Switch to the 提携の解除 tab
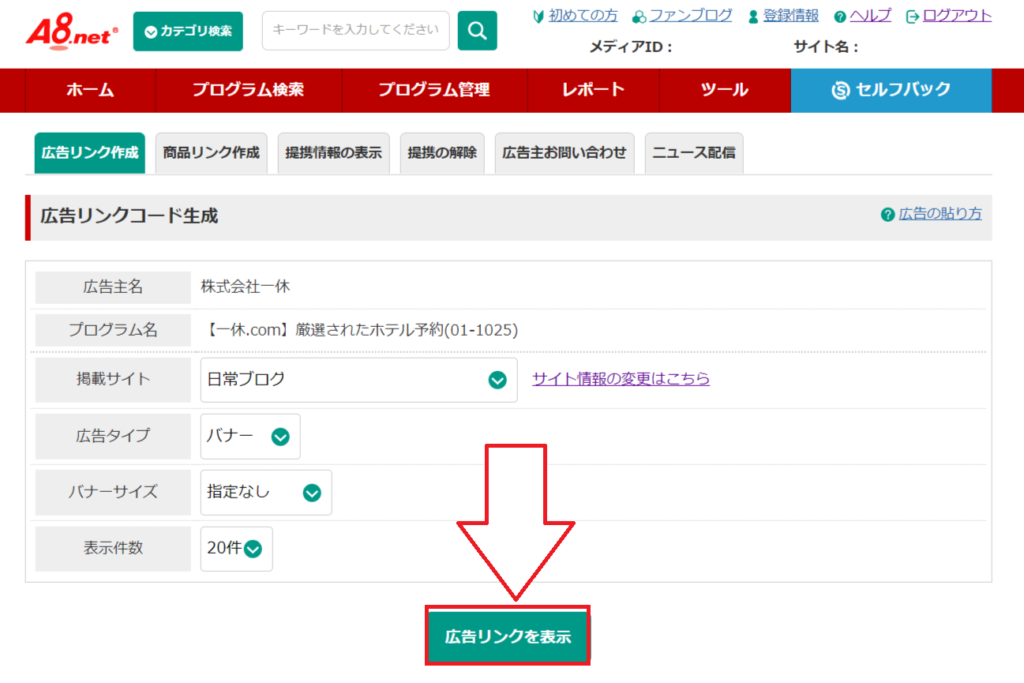Screen dimensions: 1024x683 click(442, 153)
